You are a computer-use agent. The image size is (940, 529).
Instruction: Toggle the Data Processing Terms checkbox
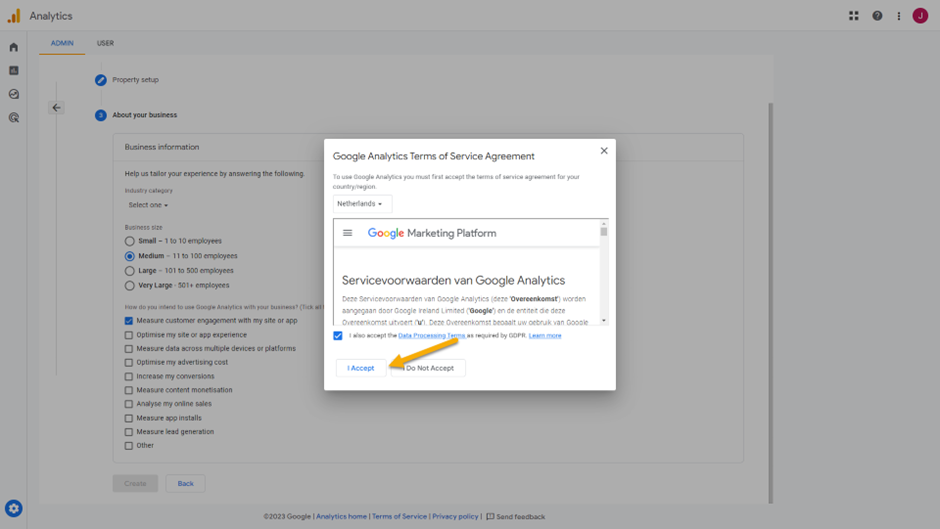coord(338,336)
